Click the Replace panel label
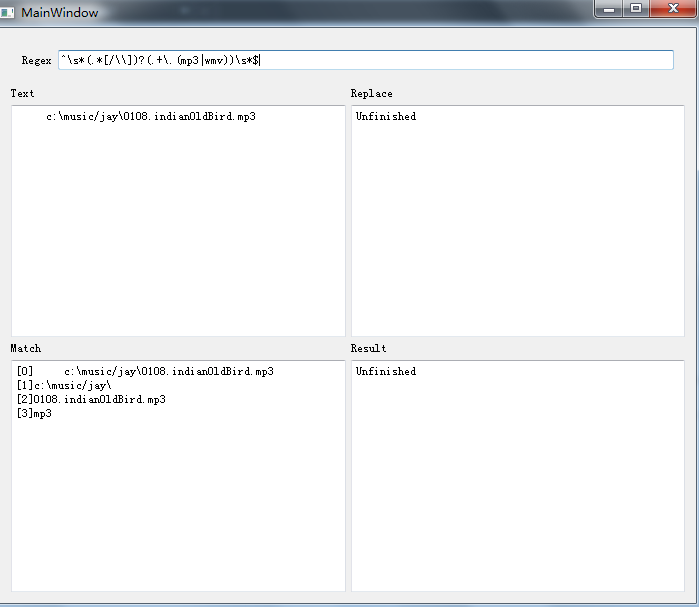Image resolution: width=699 pixels, height=607 pixels. point(371,94)
